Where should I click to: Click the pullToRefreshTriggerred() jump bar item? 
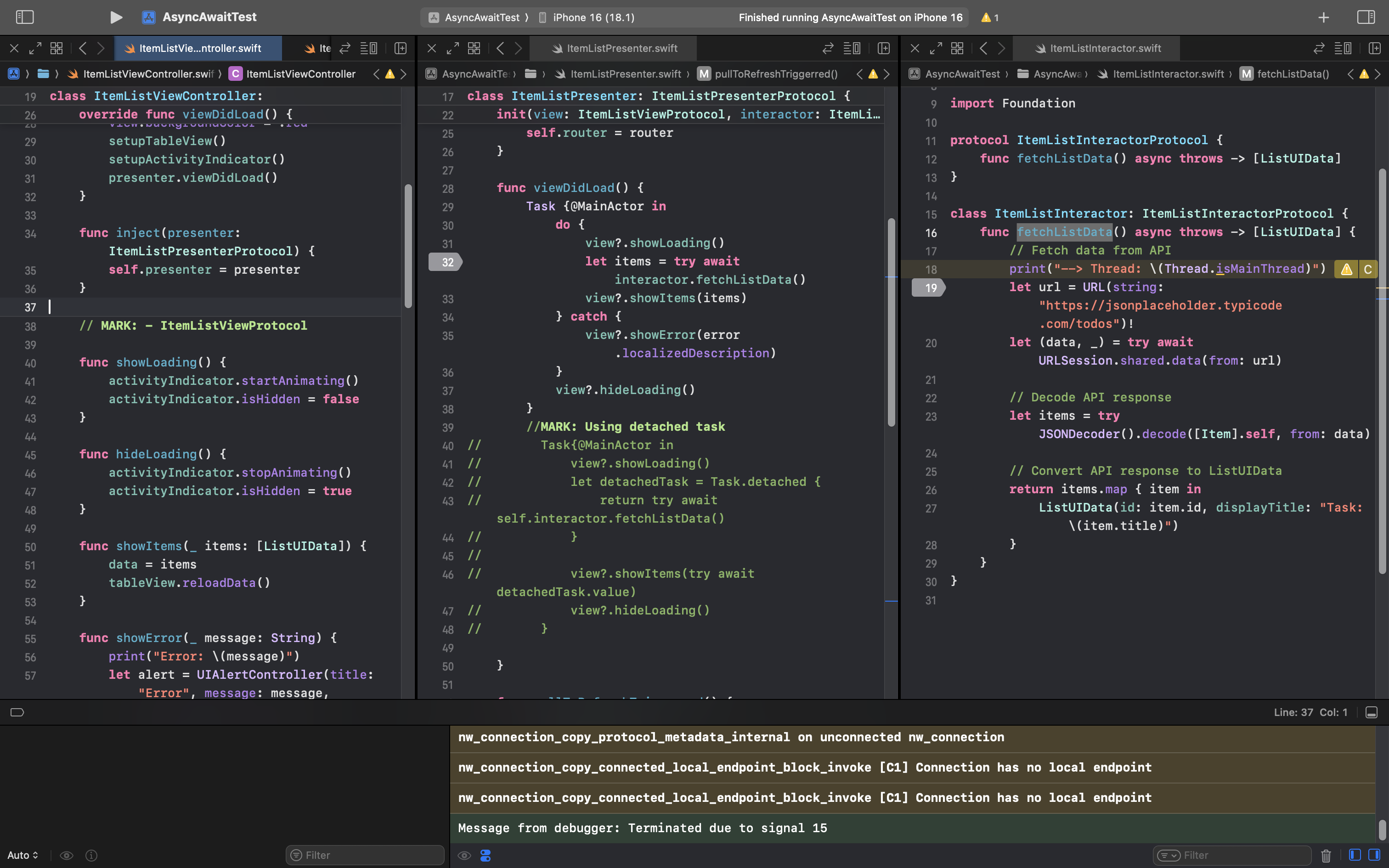pyautogui.click(x=775, y=74)
